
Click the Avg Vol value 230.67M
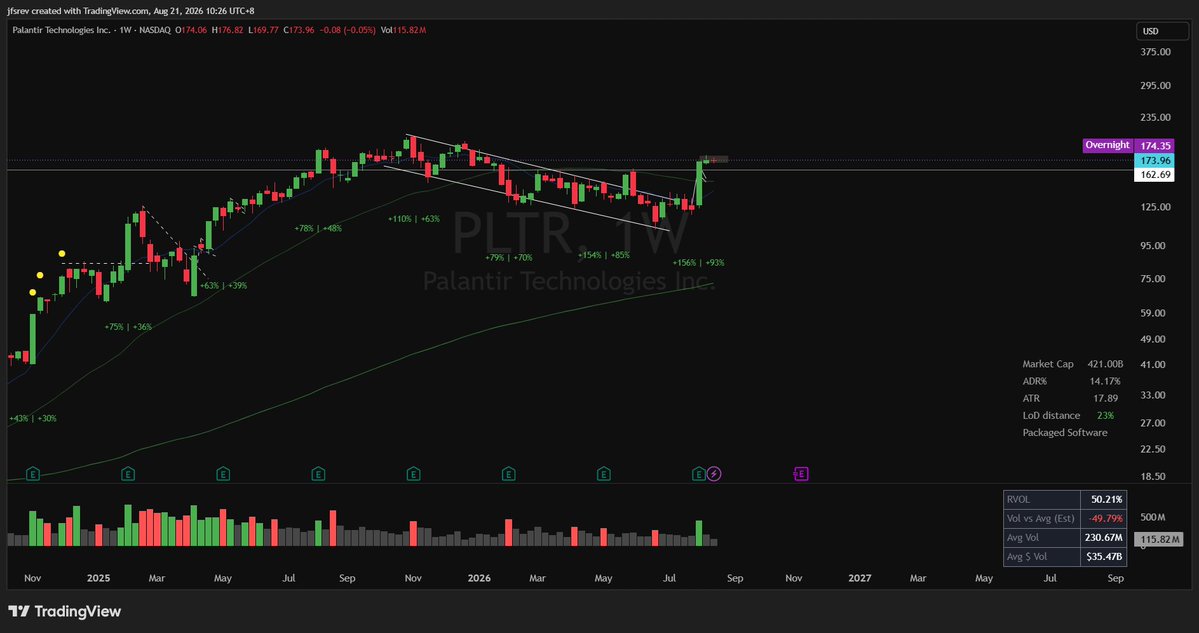pos(1103,537)
